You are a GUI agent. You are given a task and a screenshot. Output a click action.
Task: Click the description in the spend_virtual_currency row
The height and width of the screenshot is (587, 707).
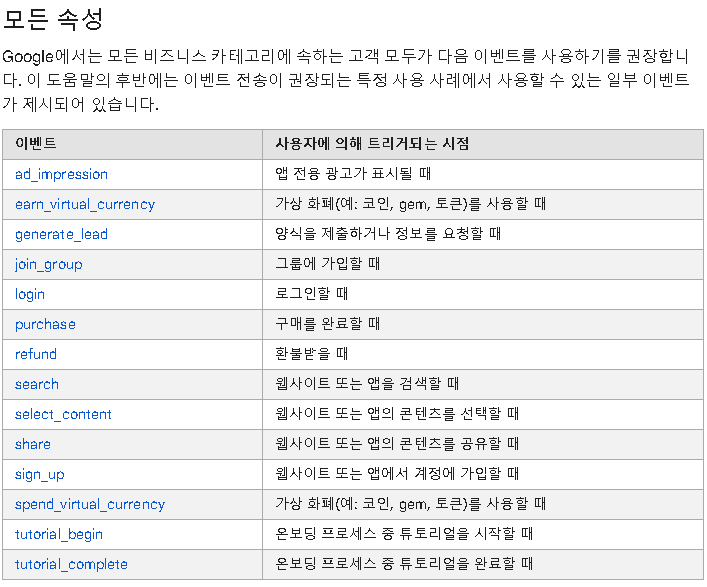411,504
